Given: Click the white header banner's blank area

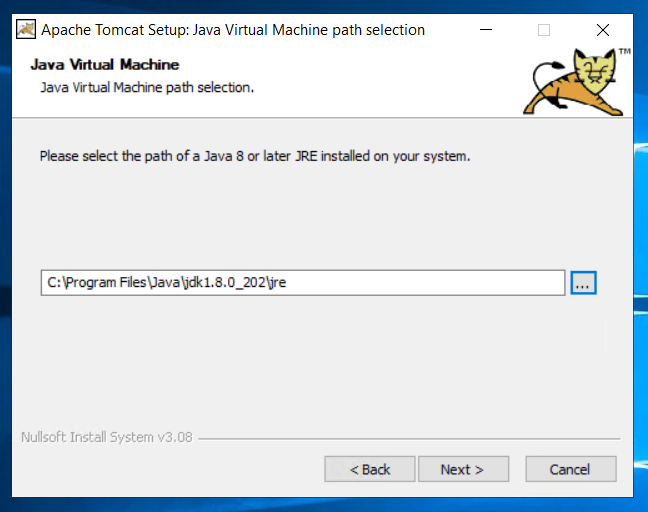Looking at the screenshot, I should pos(372,83).
